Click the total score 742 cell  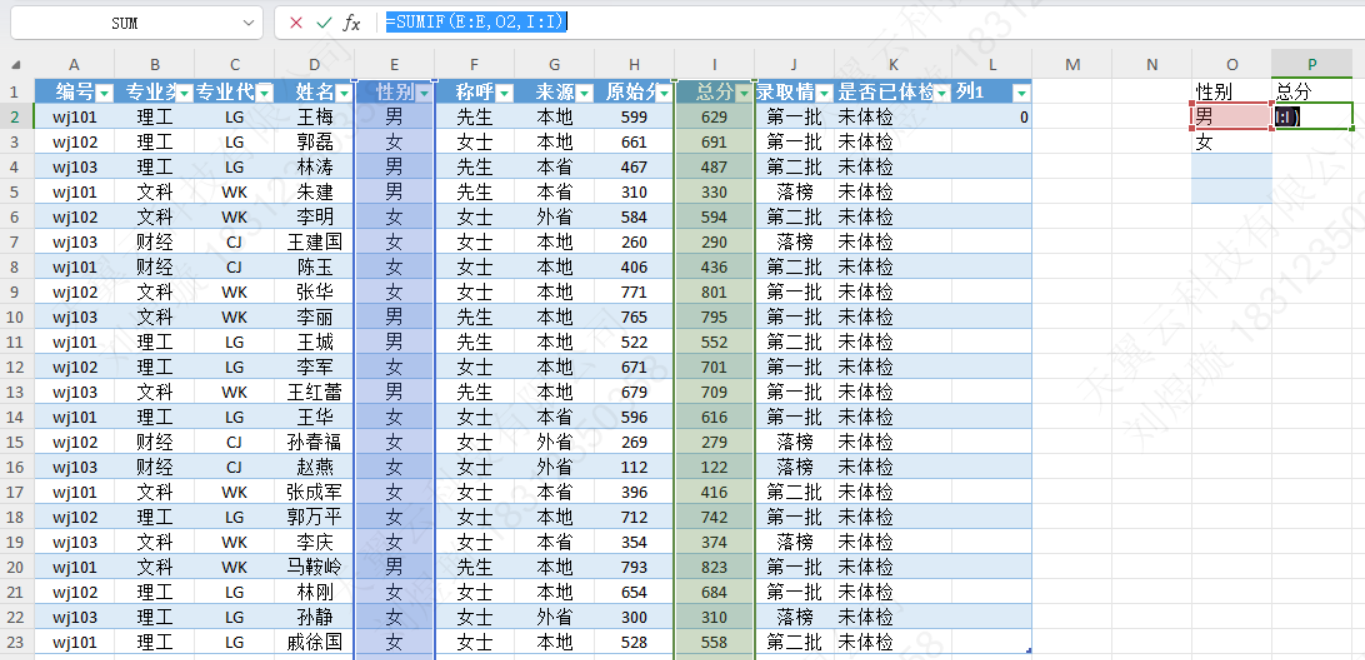(714, 517)
